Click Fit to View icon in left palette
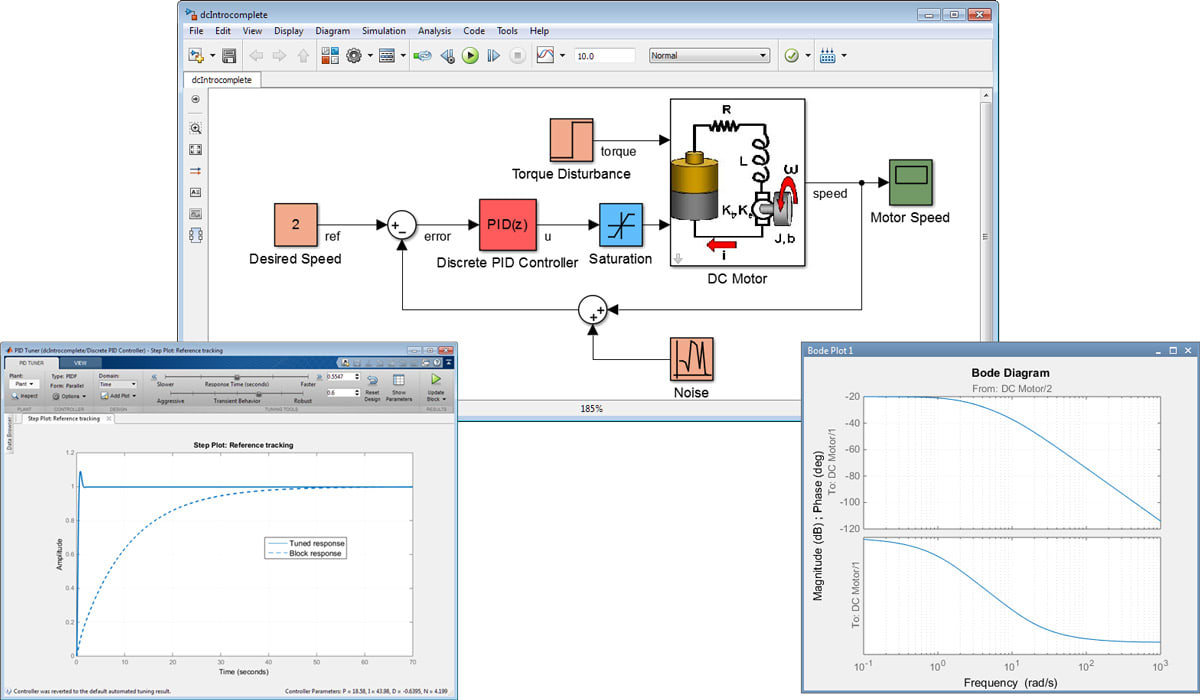The width and height of the screenshot is (1200, 700). (x=195, y=149)
